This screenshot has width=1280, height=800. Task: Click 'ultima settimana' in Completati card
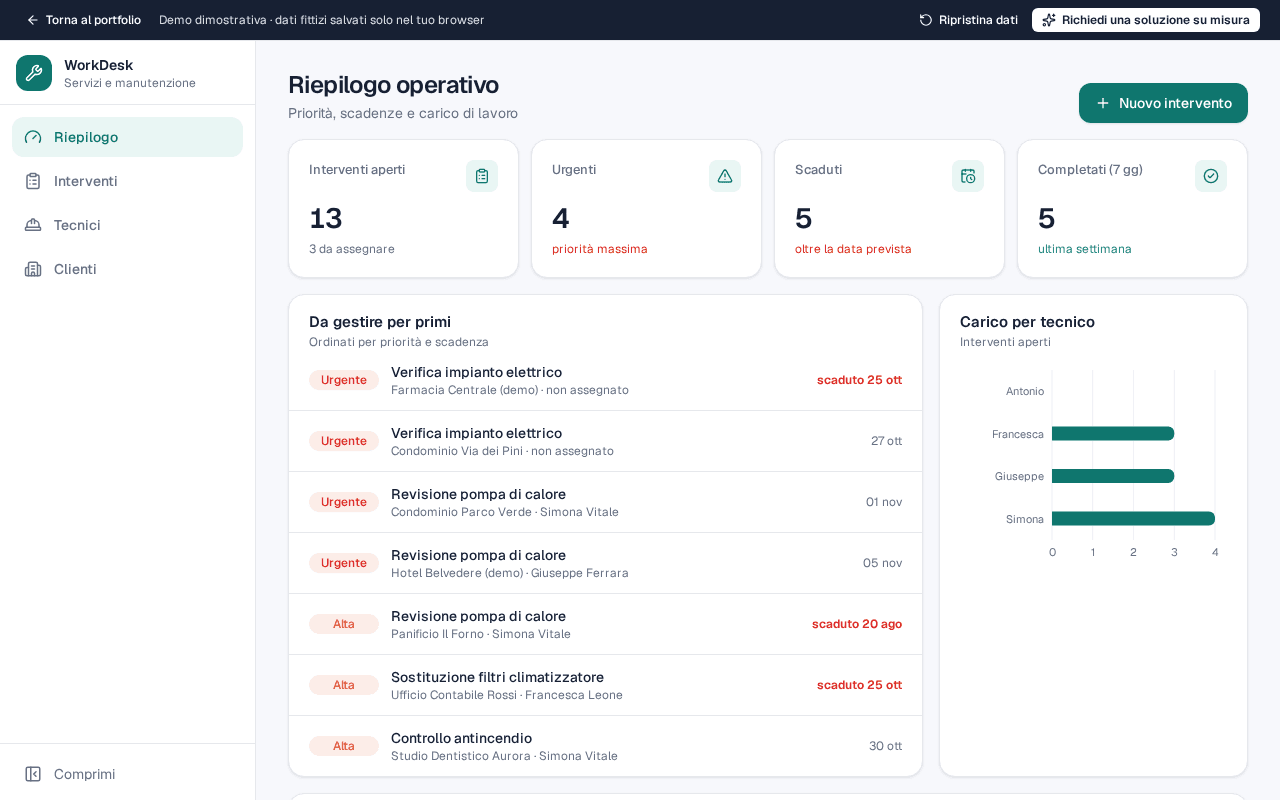point(1085,249)
